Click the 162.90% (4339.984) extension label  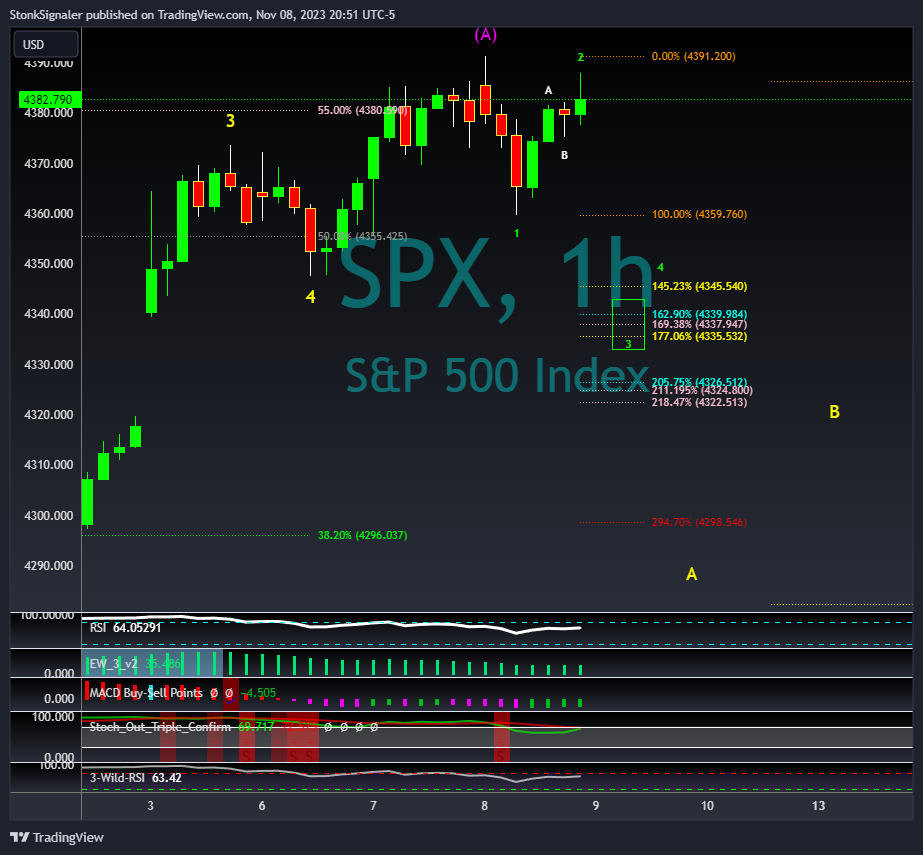coord(699,314)
